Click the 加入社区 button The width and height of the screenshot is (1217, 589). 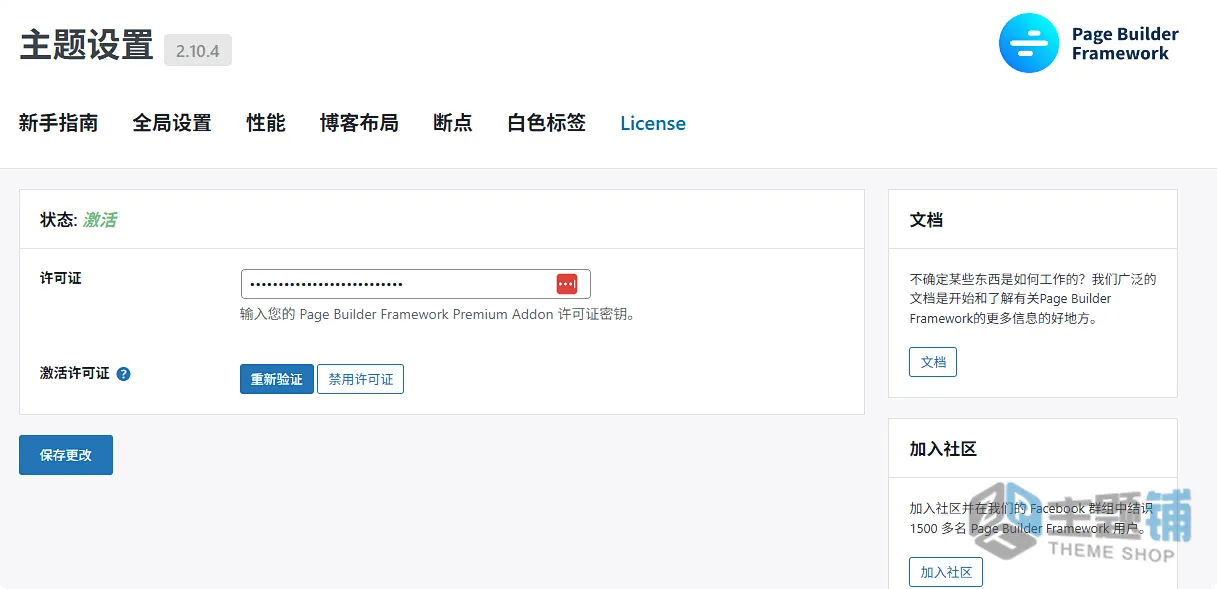pyautogui.click(x=946, y=572)
